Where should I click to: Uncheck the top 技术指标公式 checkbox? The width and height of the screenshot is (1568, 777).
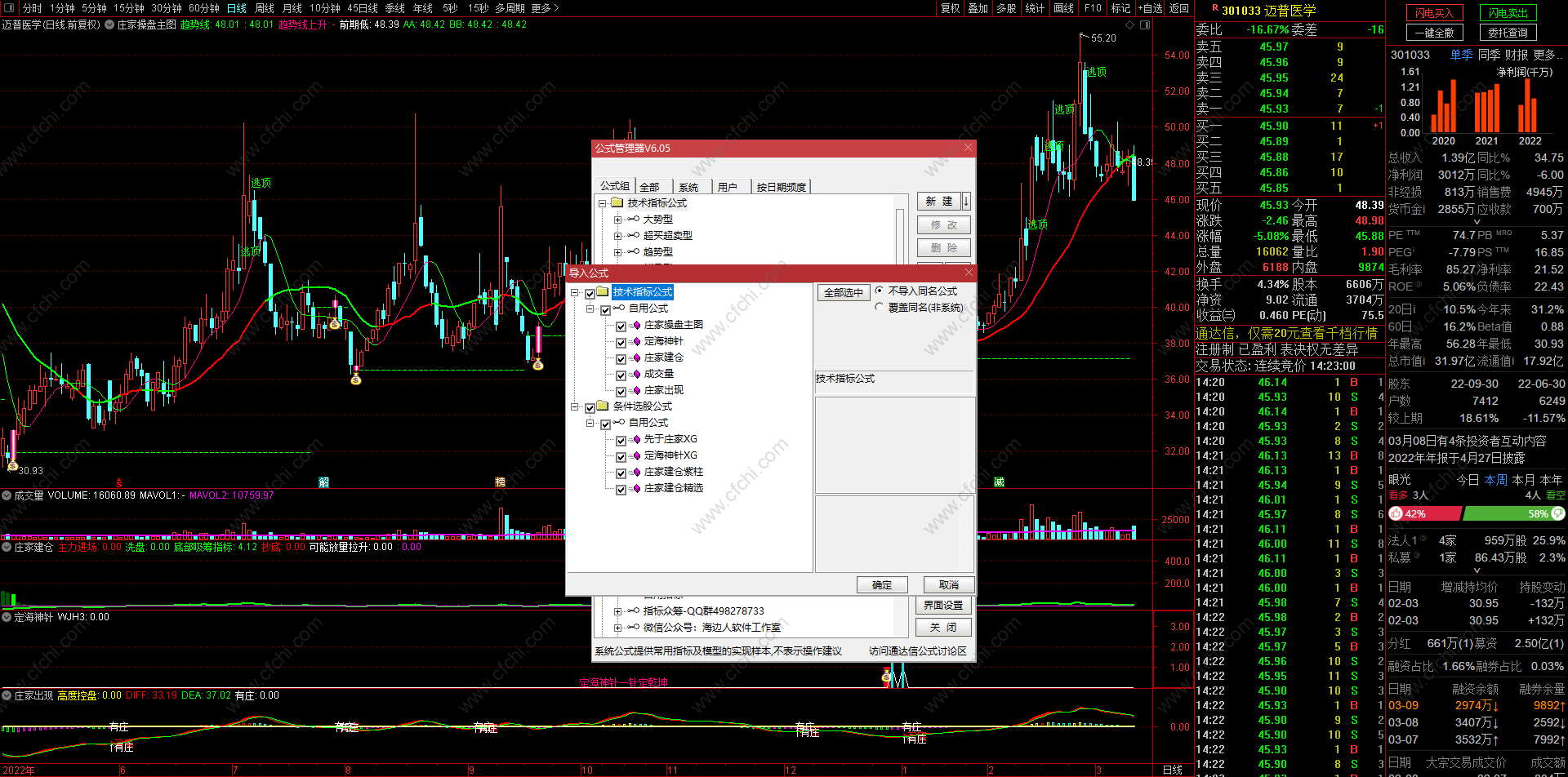[590, 293]
